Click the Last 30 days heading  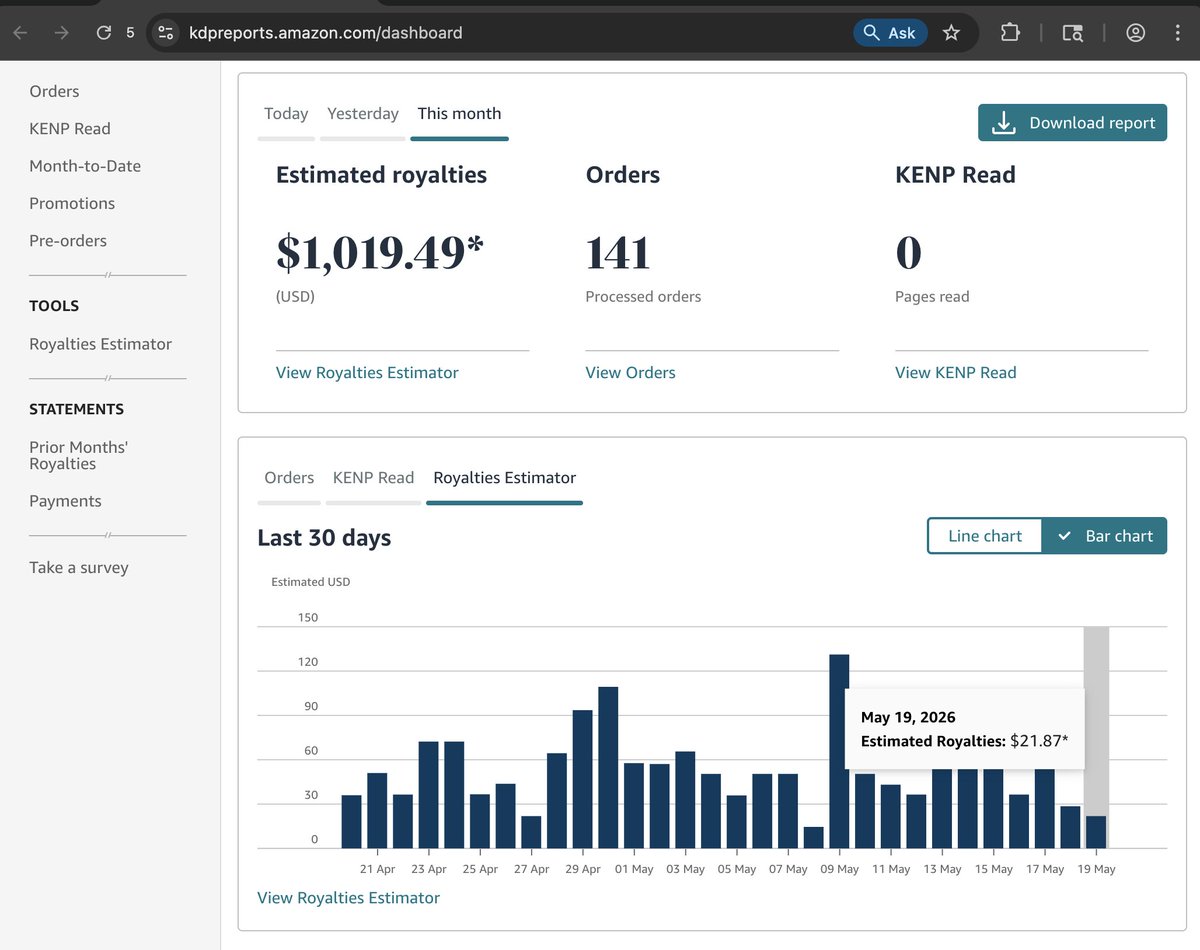(324, 537)
